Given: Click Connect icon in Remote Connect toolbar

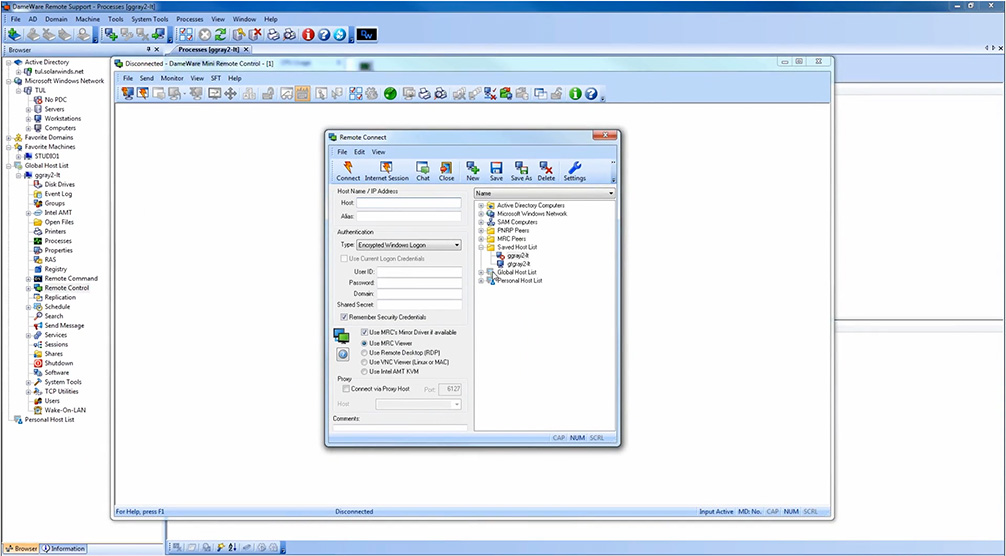Looking at the screenshot, I should (x=348, y=171).
